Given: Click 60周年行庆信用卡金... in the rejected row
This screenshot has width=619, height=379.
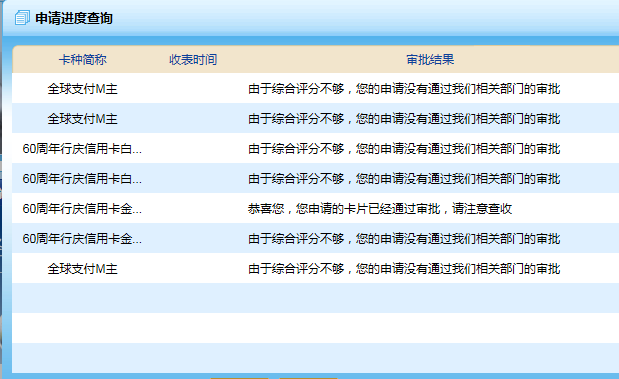Looking at the screenshot, I should tap(82, 238).
